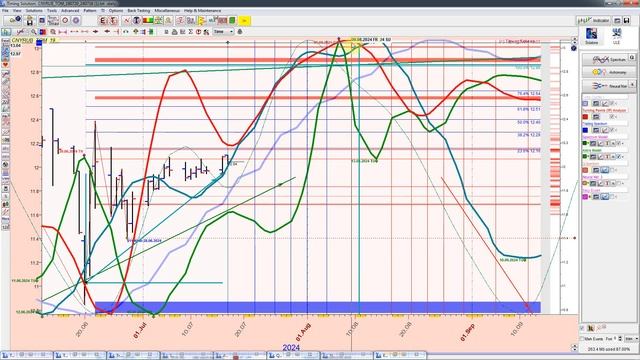Click the heart icon in left sidebar
Image resolution: width=640 pixels, height=360 pixels.
(x=5, y=65)
